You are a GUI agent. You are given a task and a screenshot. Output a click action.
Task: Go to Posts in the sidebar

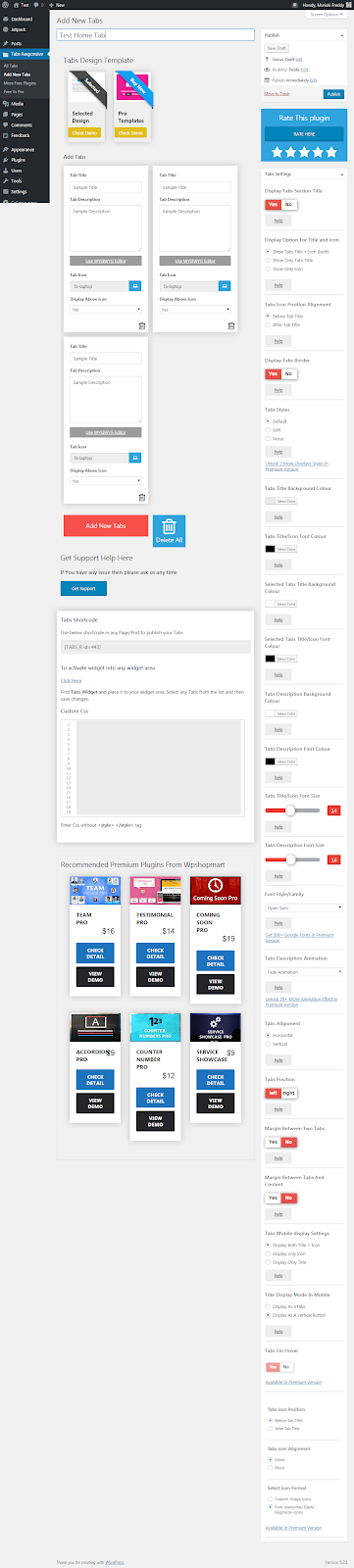(17, 44)
